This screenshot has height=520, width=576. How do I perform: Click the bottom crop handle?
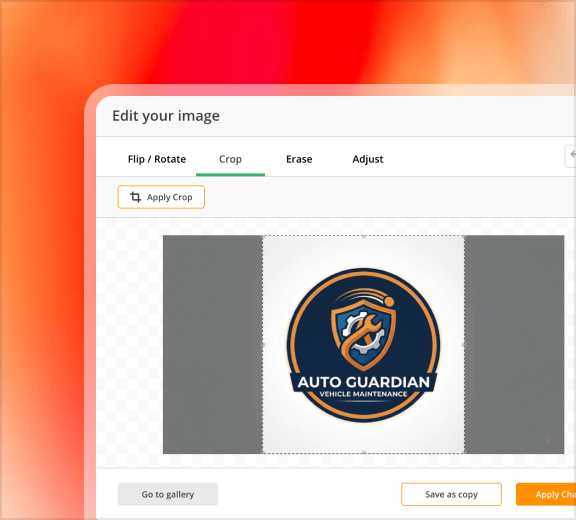pyautogui.click(x=364, y=453)
